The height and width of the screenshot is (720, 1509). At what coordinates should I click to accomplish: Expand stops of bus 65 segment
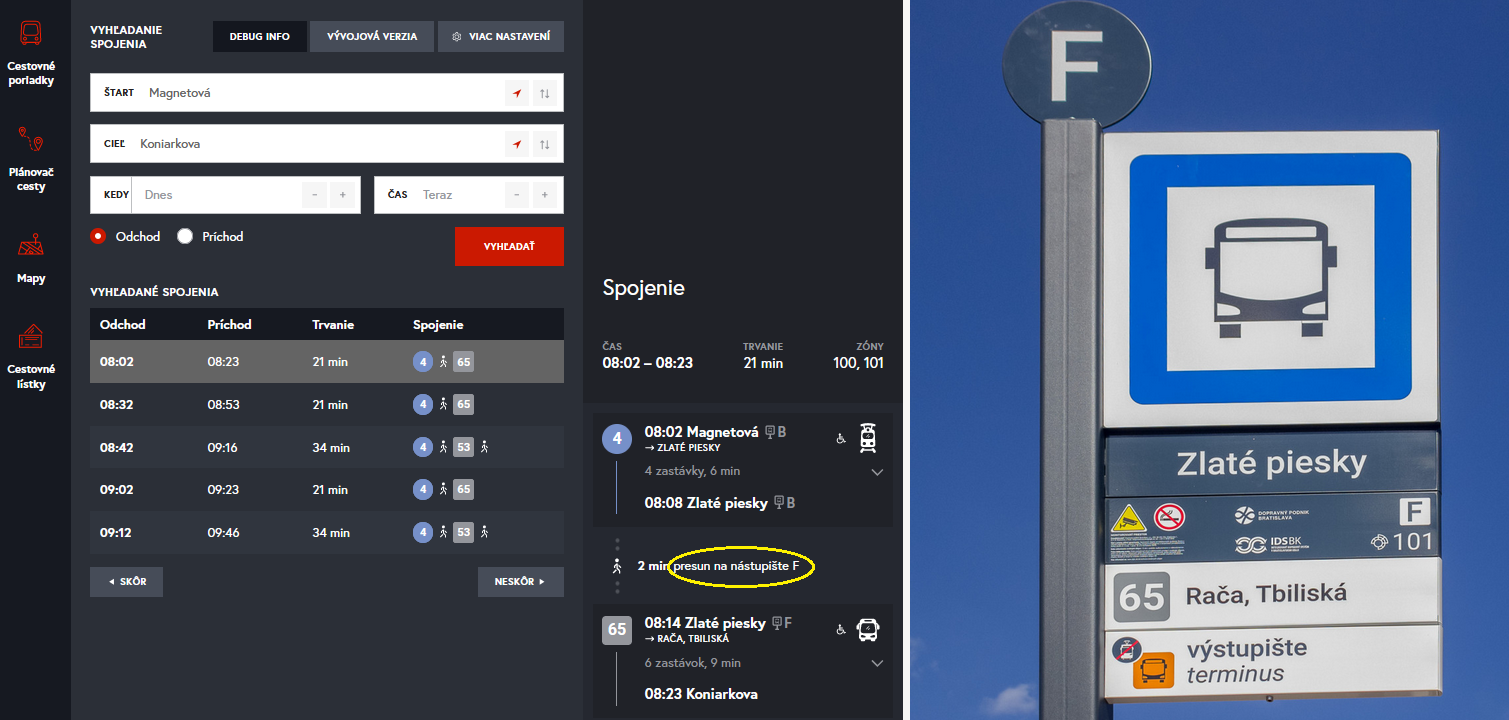878,663
